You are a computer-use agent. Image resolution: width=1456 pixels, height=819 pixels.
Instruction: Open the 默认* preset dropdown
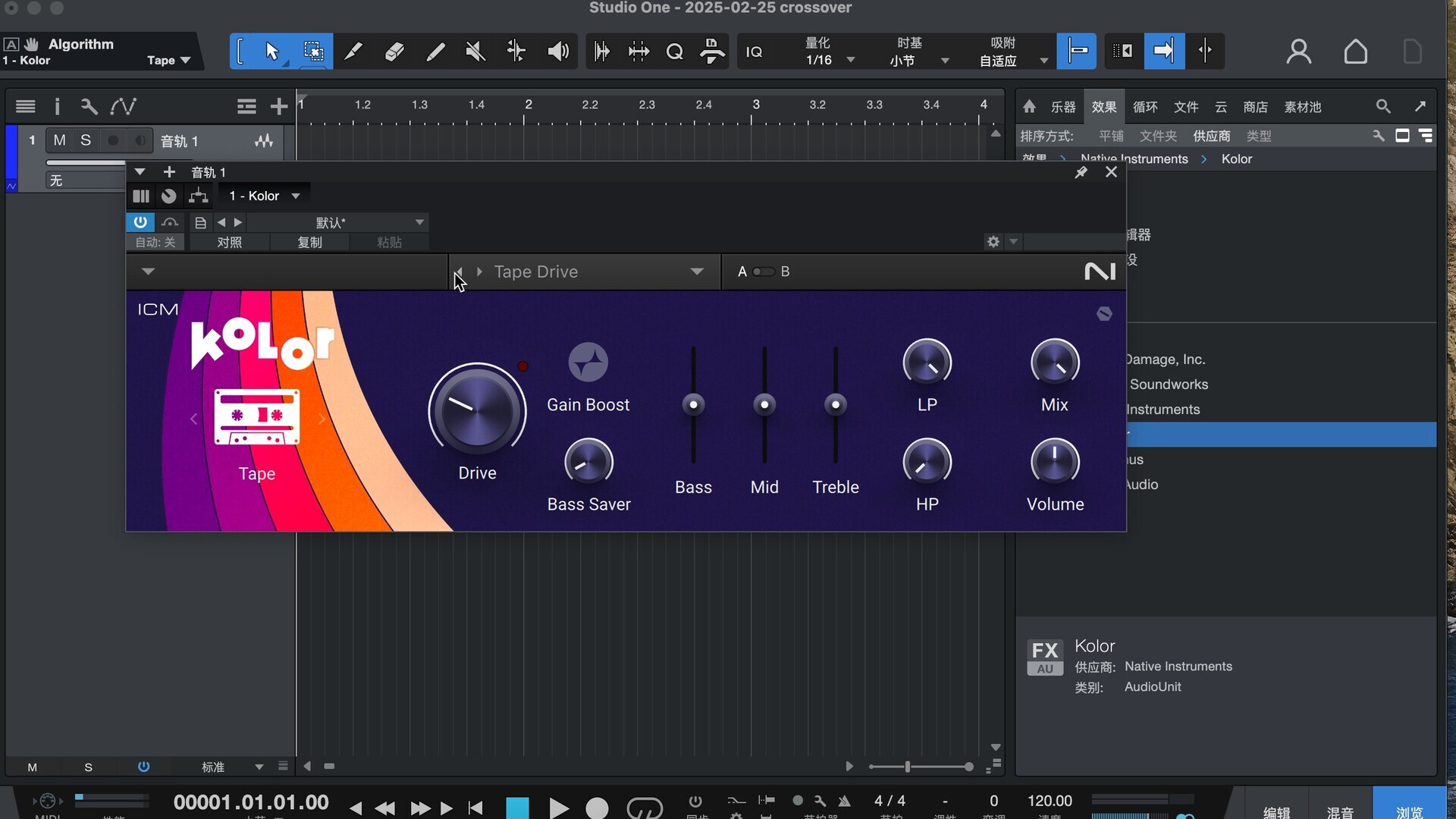click(337, 222)
